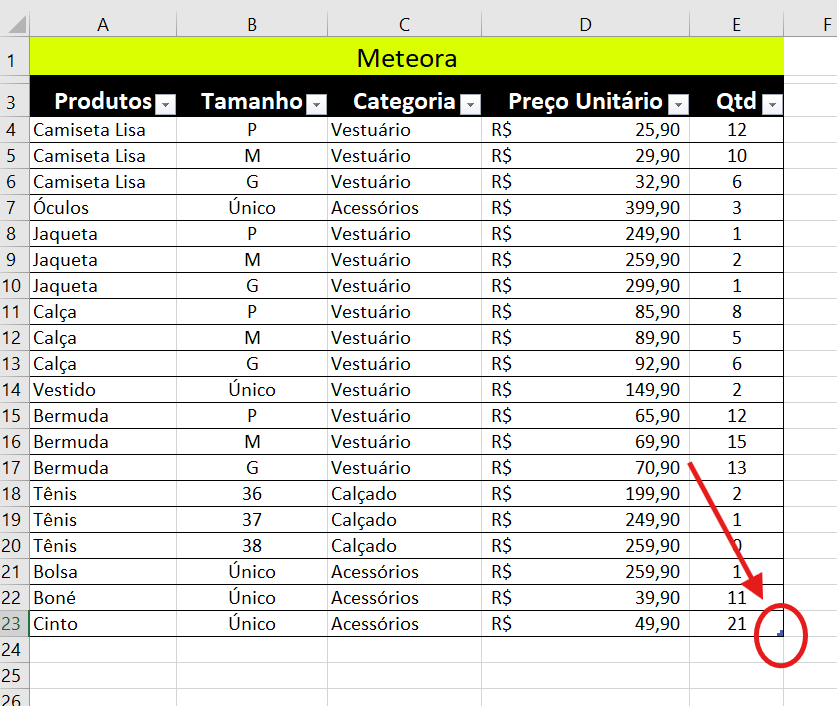Open the Categoria filter dropdown
Image resolution: width=837 pixels, height=706 pixels.
pos(470,104)
